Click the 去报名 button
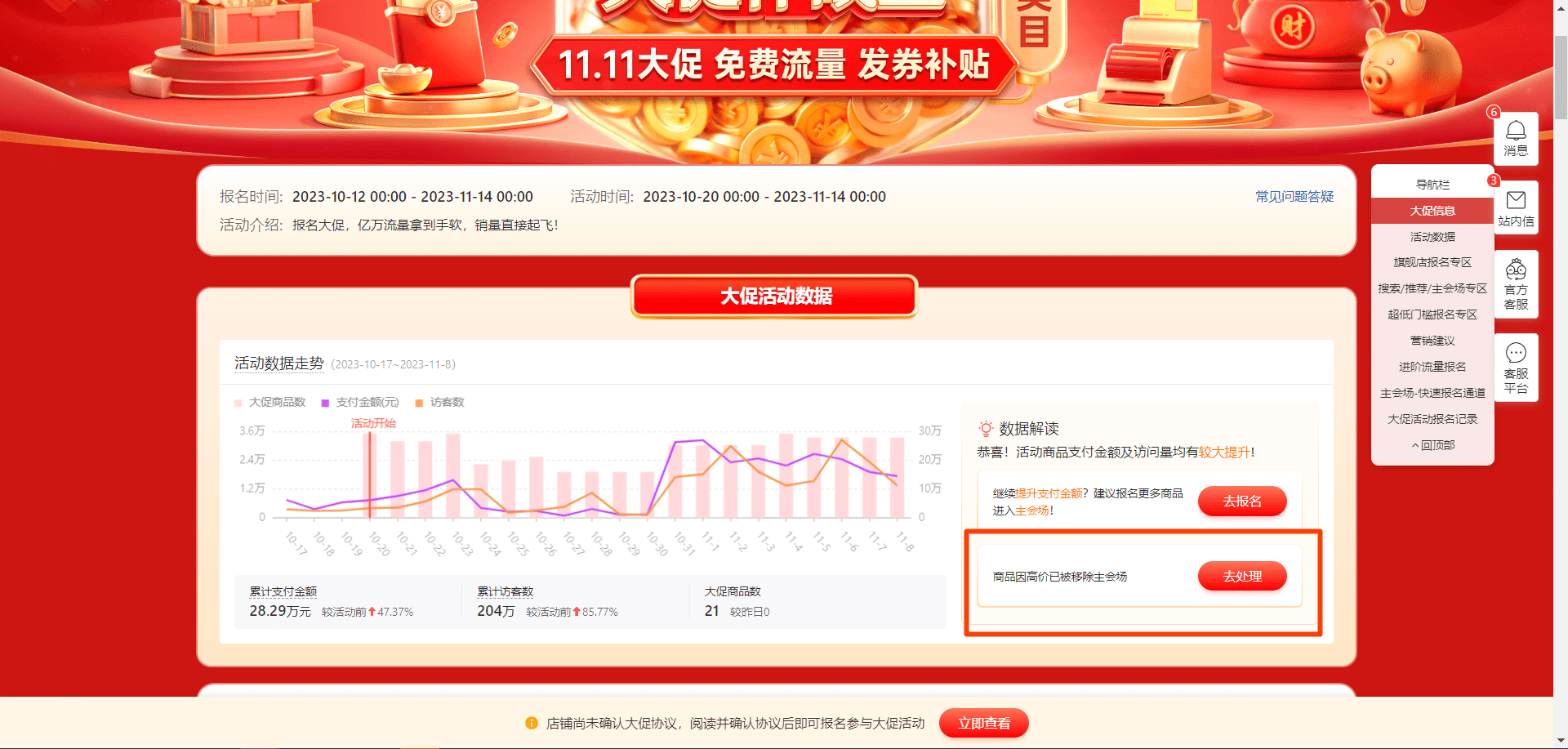Image resolution: width=1568 pixels, height=749 pixels. 1242,501
